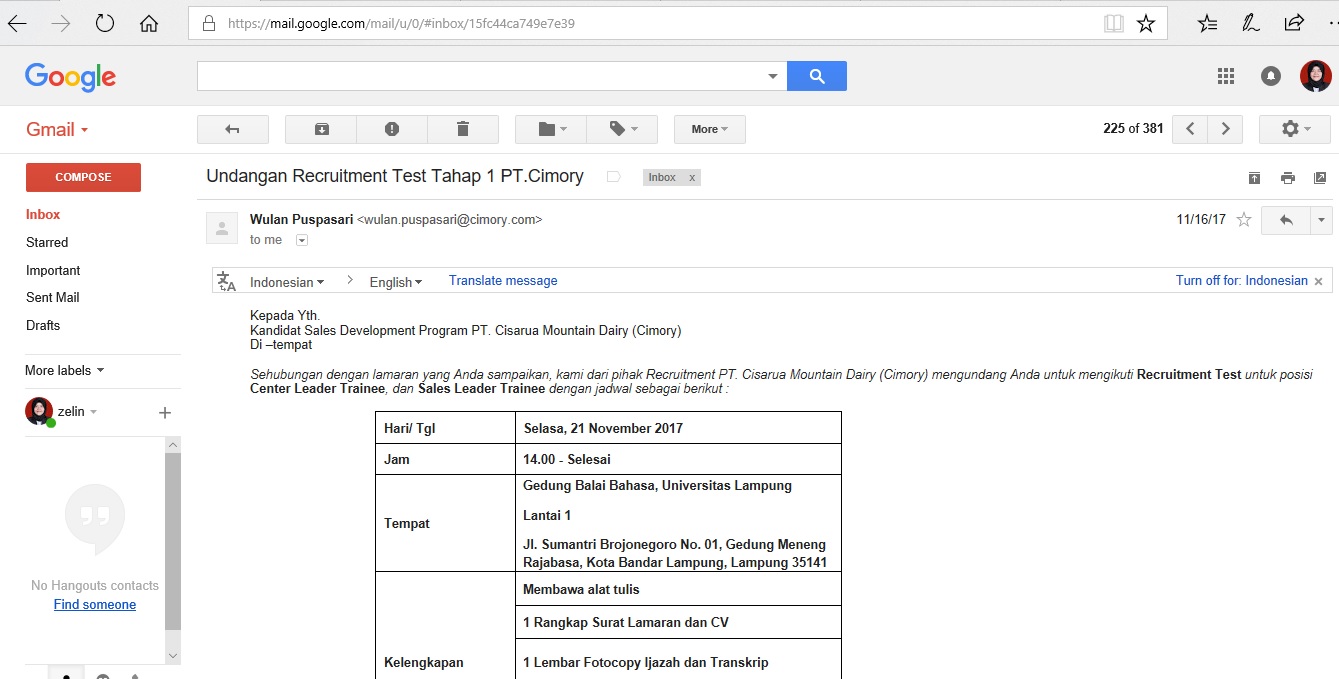Viewport: 1339px width, 679px height.
Task: Open more reply options arrow
Action: pos(1321,220)
